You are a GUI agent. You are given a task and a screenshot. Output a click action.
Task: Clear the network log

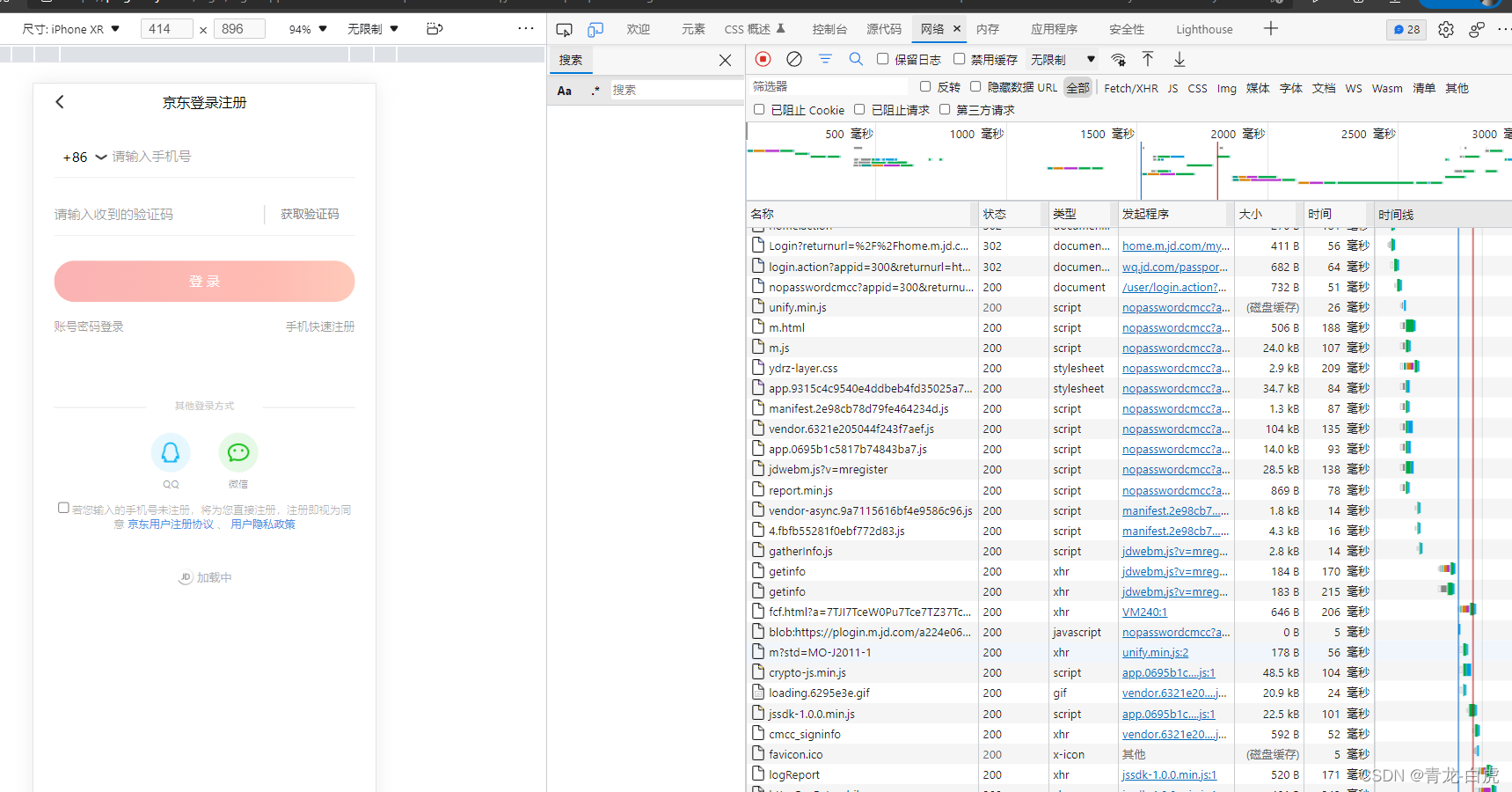tap(794, 59)
